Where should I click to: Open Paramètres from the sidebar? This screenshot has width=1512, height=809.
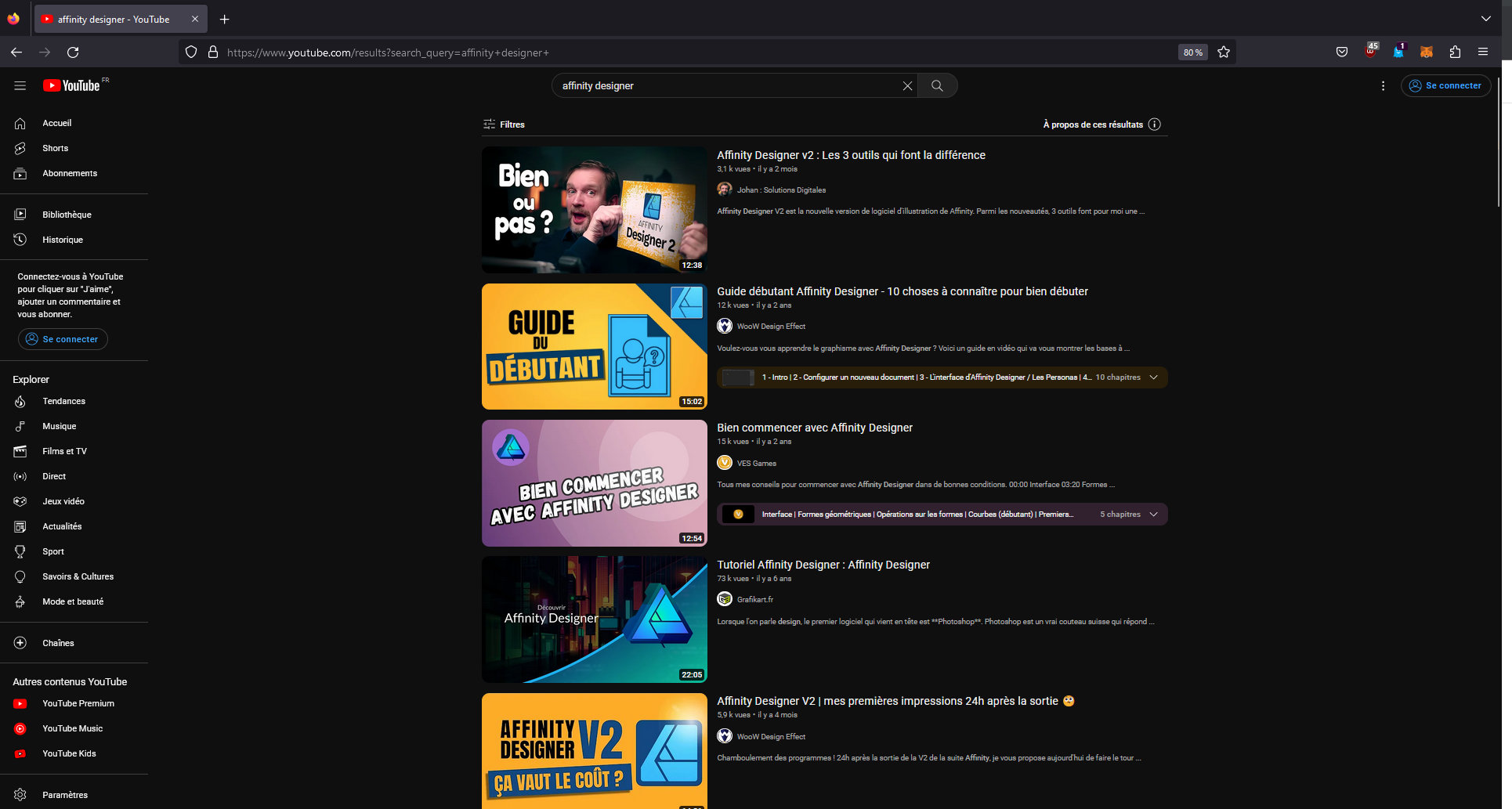pos(64,794)
